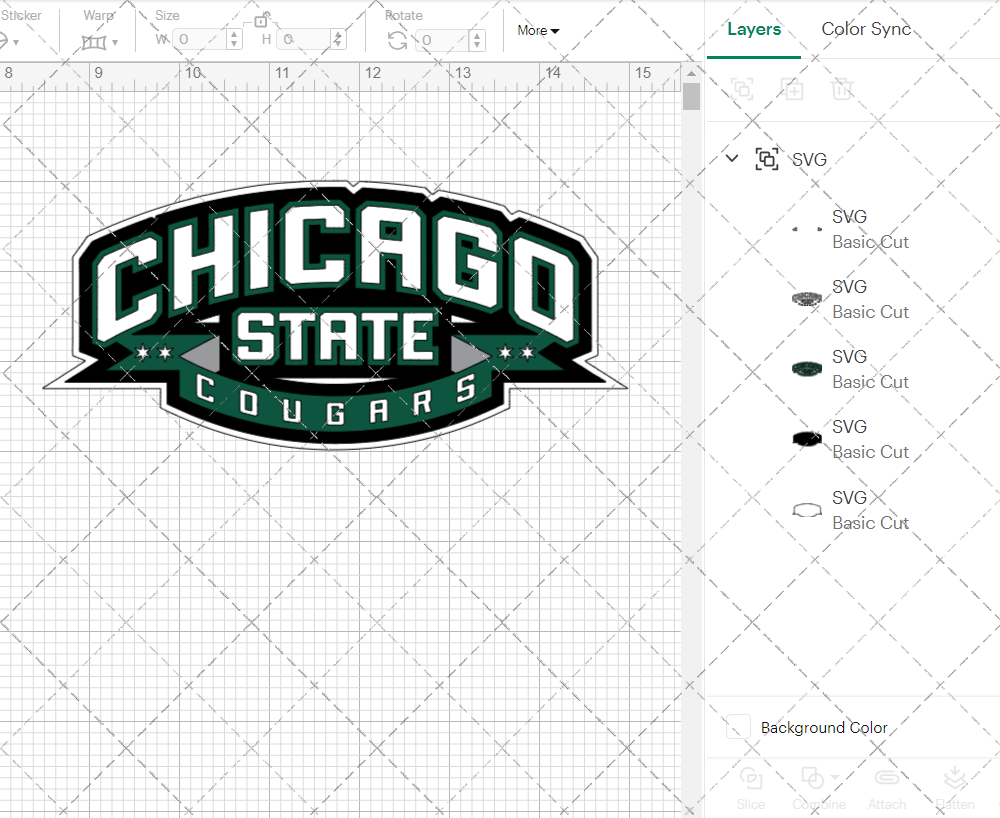Open the More menu
Viewport: 1000px width, 818px height.
coord(537,31)
